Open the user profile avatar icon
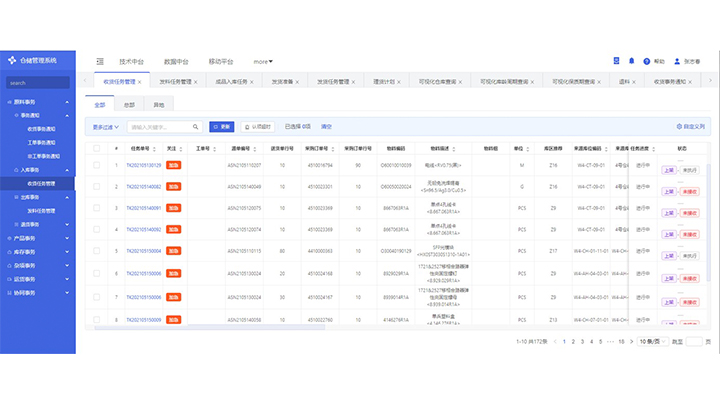This screenshot has height=404, width=720. click(x=678, y=61)
